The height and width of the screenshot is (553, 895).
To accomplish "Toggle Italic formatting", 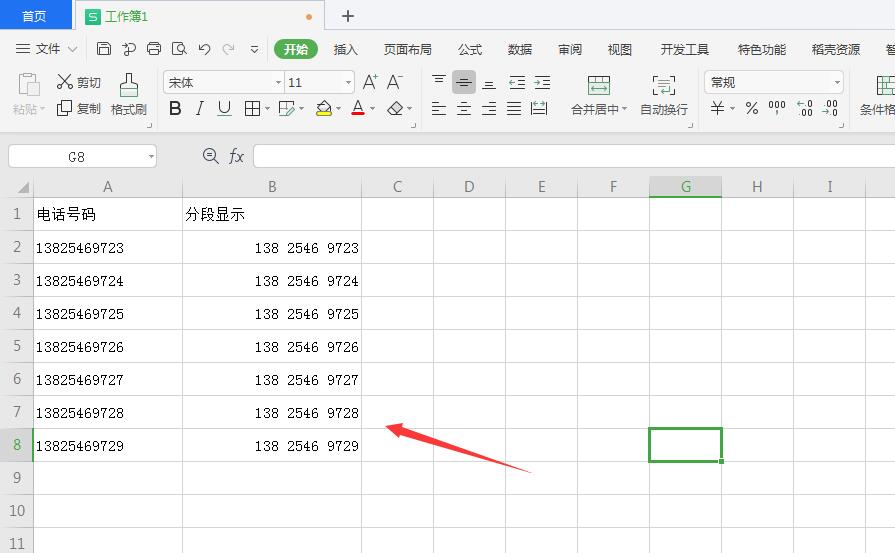I will pos(200,108).
